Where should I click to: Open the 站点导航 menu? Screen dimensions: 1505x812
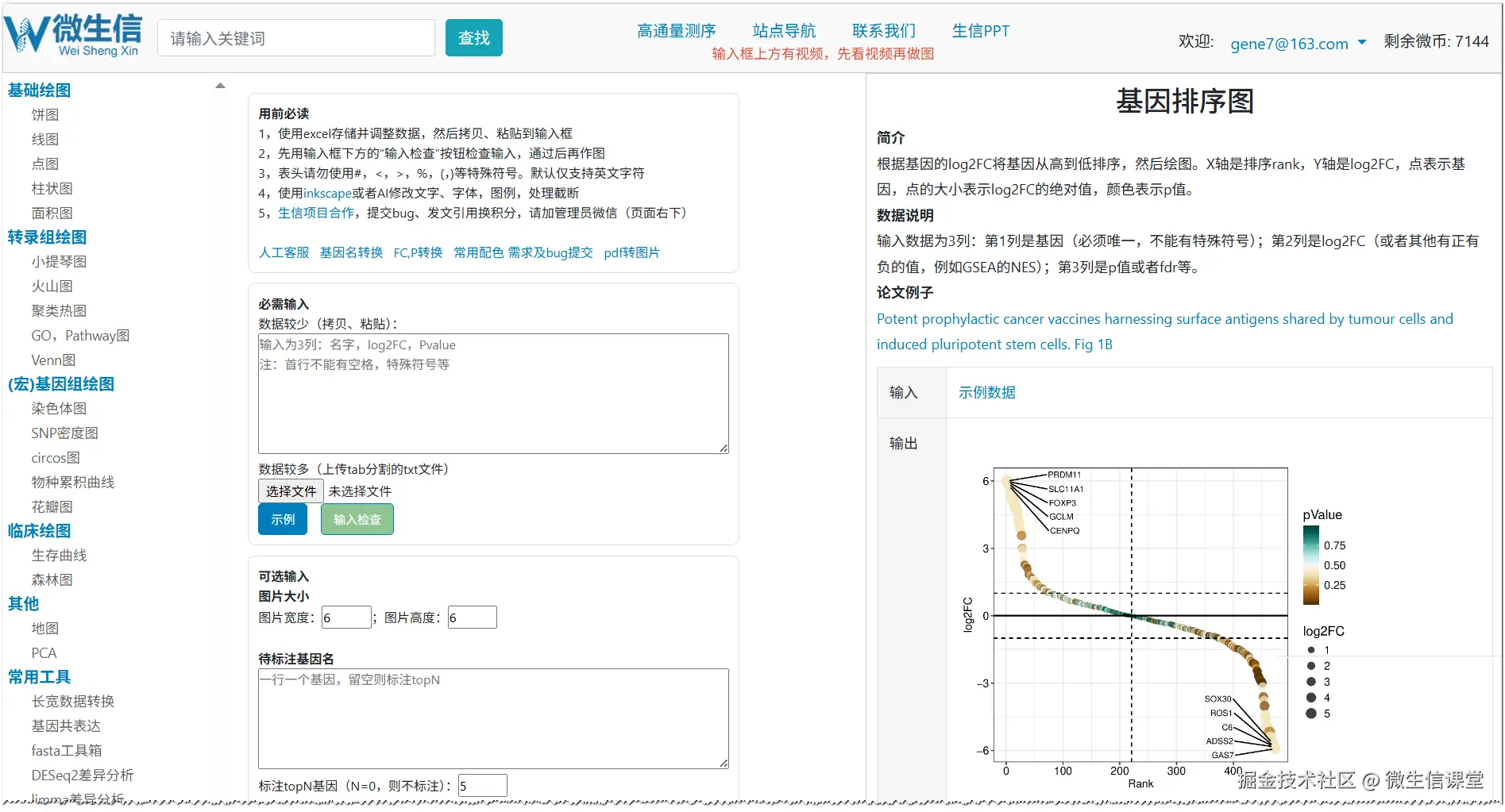[x=784, y=31]
